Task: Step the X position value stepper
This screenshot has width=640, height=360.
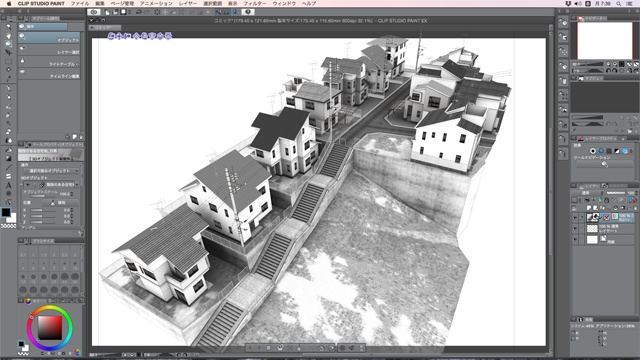Action: 72,210
